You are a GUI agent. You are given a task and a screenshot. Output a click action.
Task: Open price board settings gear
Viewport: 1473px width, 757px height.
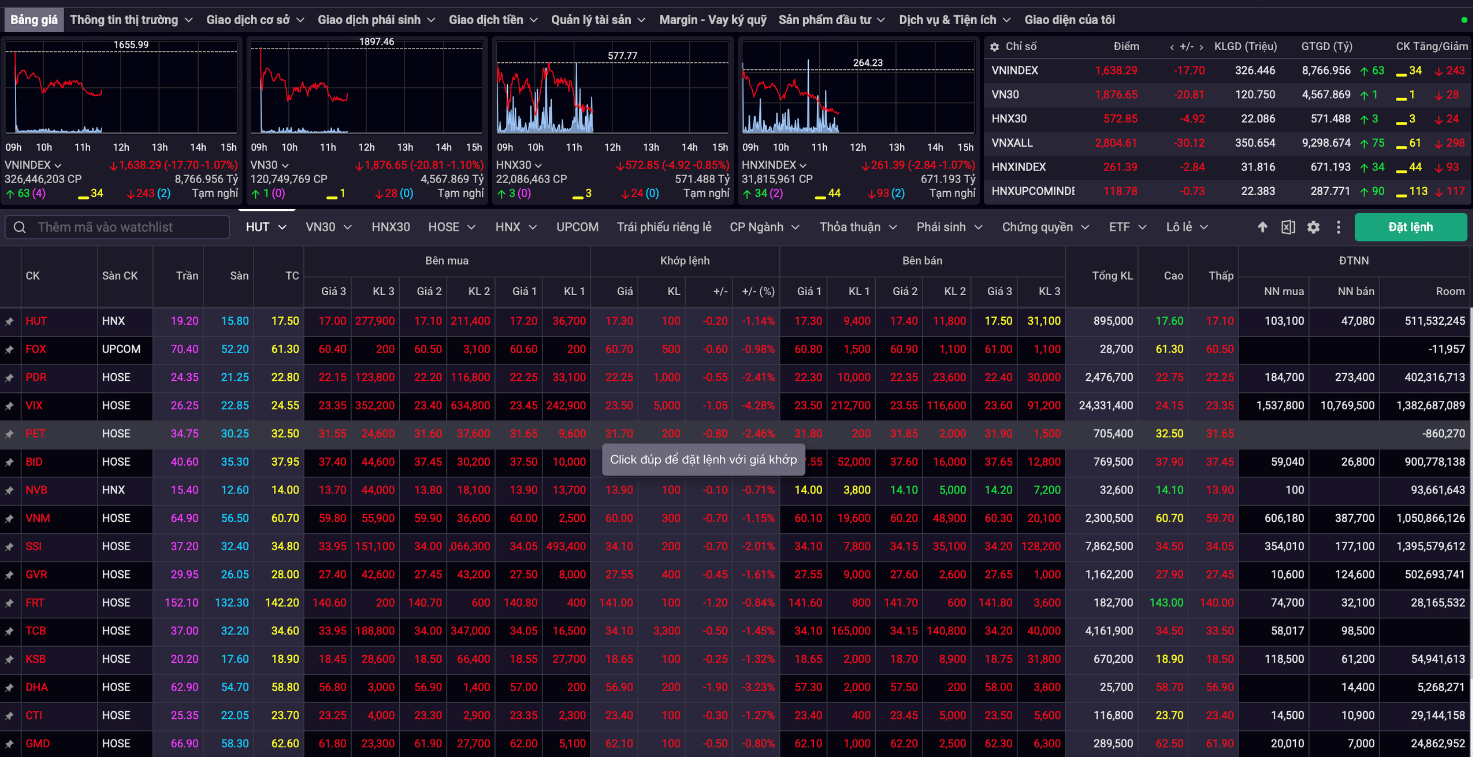pos(1313,227)
